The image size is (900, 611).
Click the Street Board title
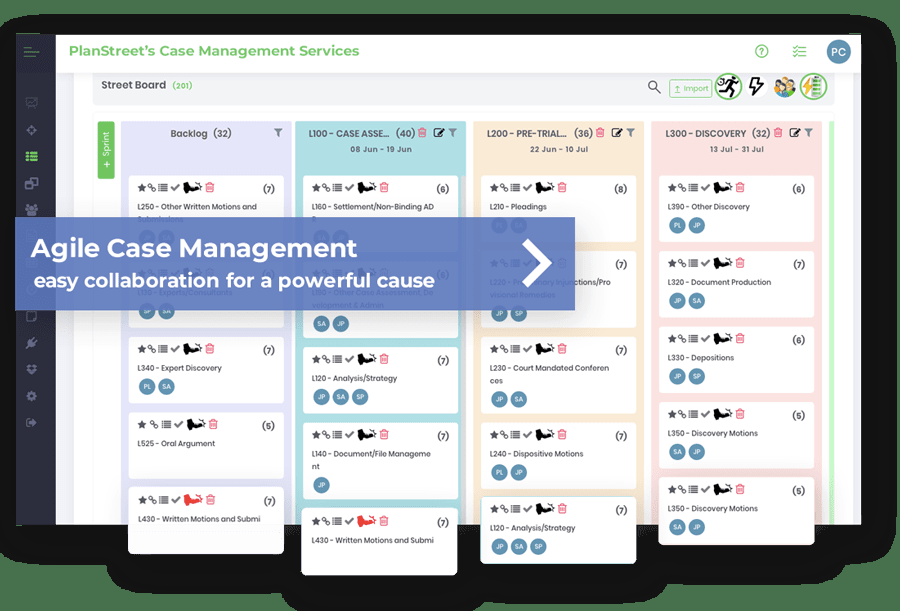(x=134, y=85)
